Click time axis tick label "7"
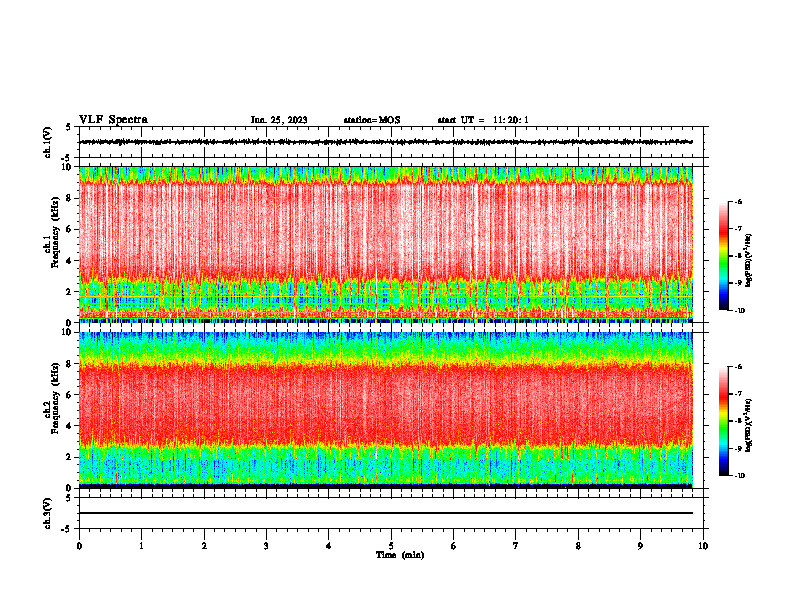 tap(516, 546)
